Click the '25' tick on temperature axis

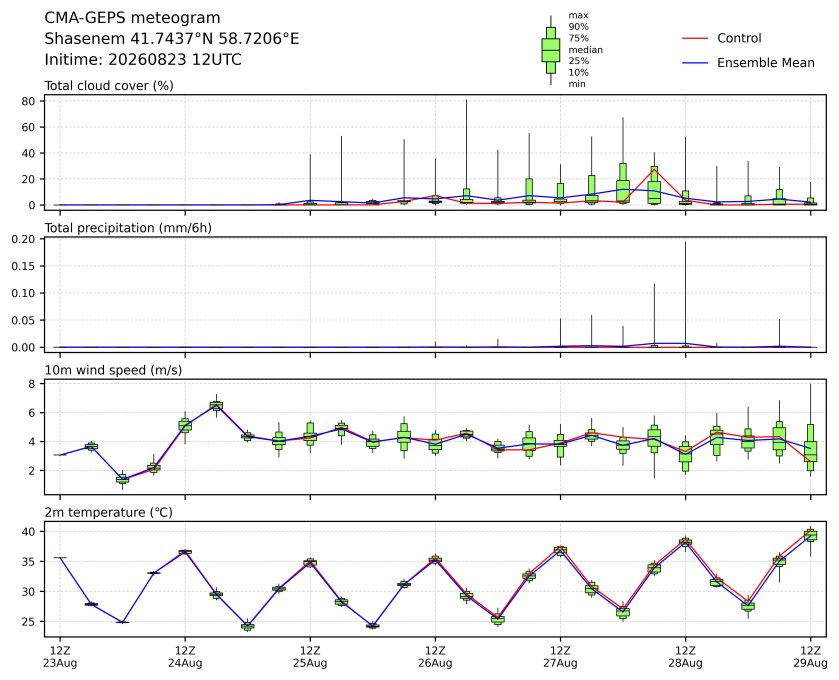(28, 622)
